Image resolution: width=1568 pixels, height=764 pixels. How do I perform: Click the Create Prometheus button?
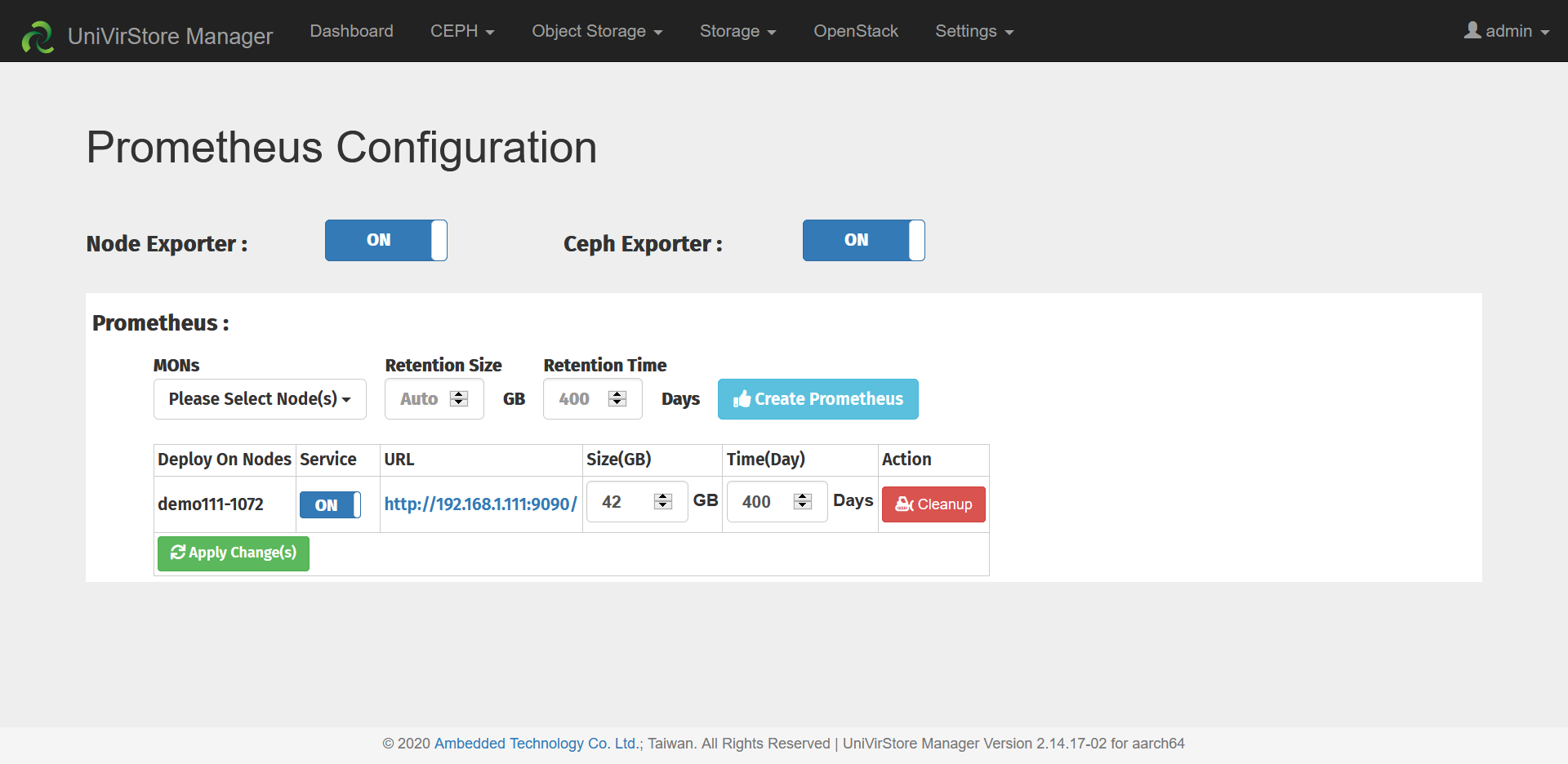[x=818, y=399]
